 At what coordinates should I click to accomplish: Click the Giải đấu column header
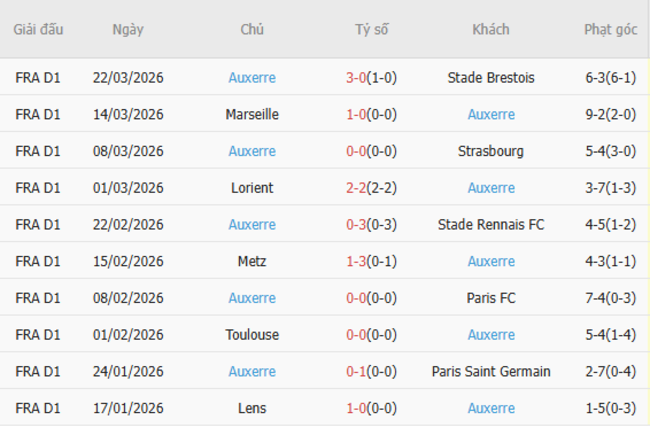pyautogui.click(x=38, y=30)
